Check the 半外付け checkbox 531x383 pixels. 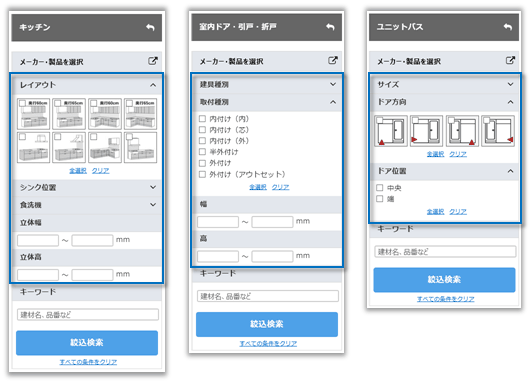pyautogui.click(x=202, y=152)
